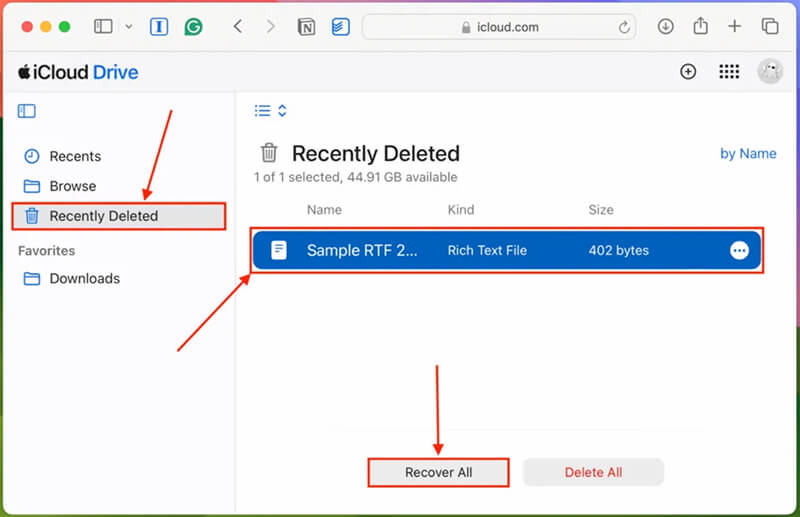This screenshot has width=800, height=517.
Task: Select Recently Deleted in the sidebar
Action: [x=119, y=216]
